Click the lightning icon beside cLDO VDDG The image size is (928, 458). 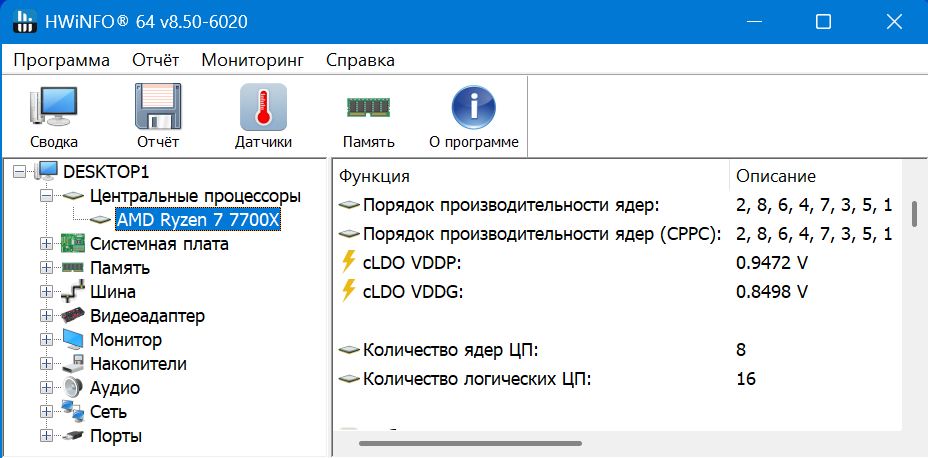click(349, 291)
